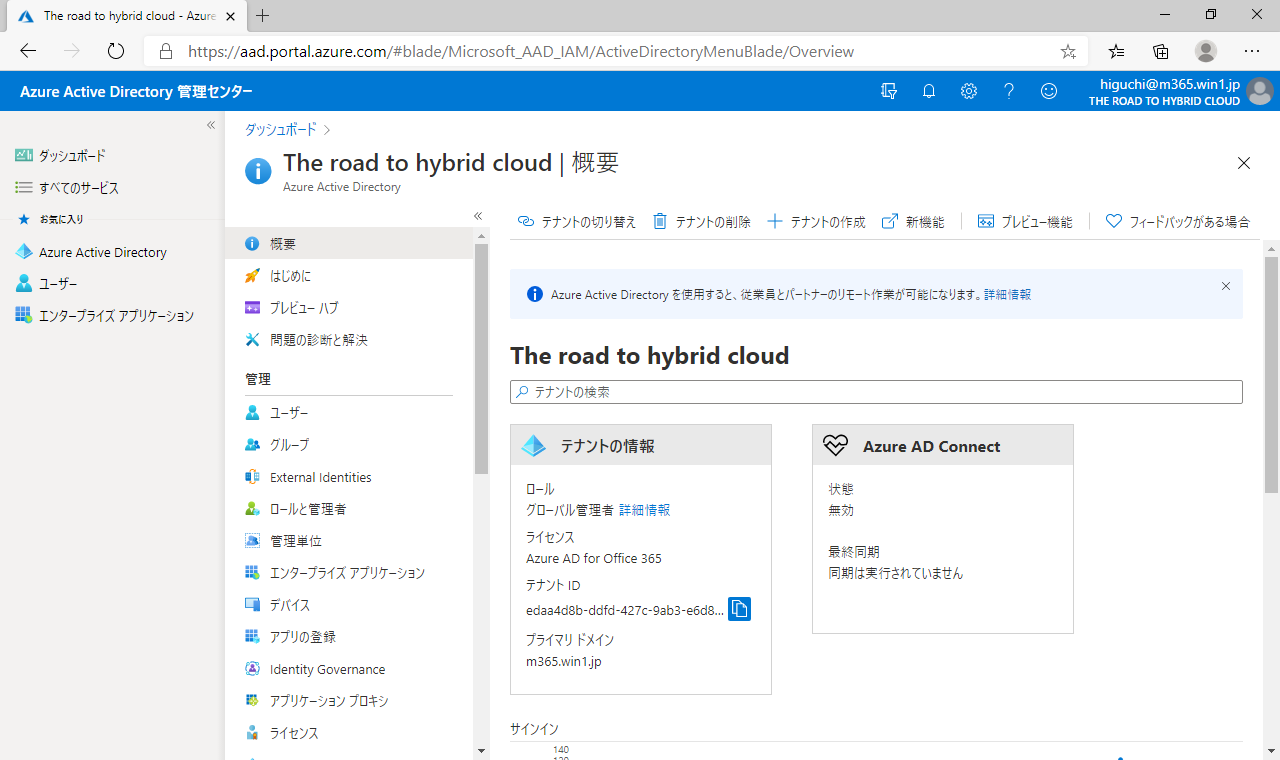Screen dimensions: 1280x760
Task: Open ロールと管理者 item
Action: pos(349,509)
